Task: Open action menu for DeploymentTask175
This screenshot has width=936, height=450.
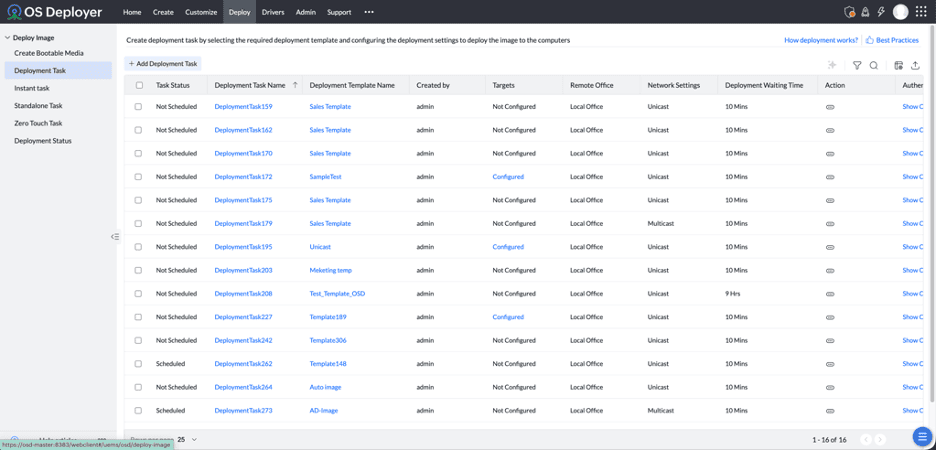Action: point(830,201)
